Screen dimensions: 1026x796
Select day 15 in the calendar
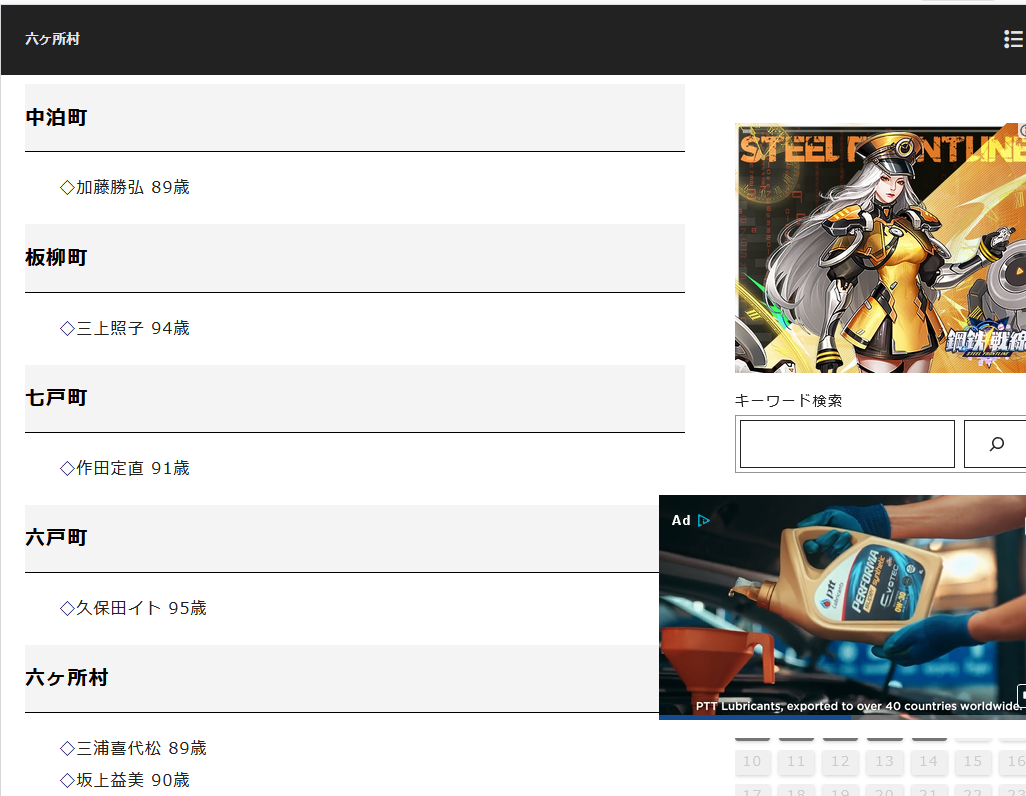click(972, 762)
